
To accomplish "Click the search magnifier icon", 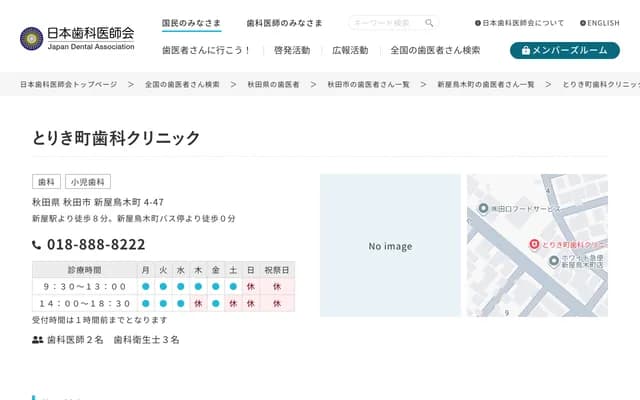I will point(429,23).
